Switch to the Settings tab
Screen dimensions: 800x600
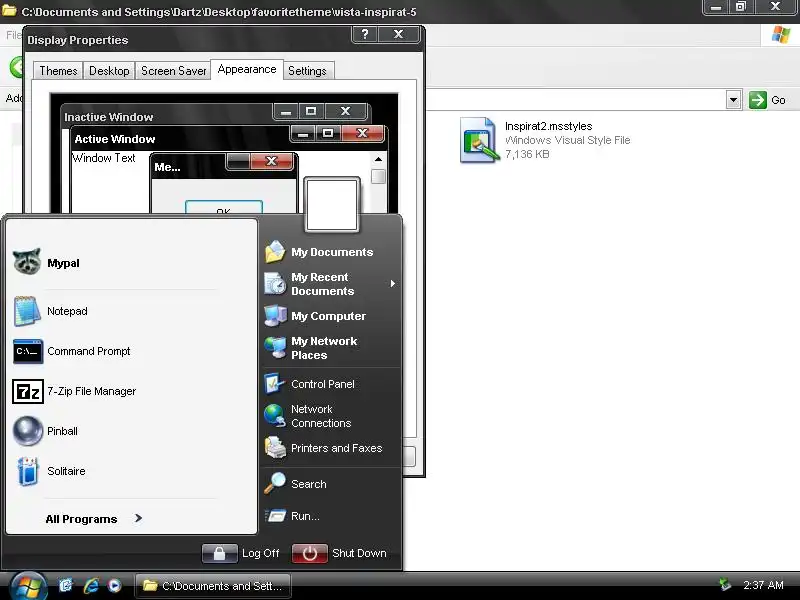pyautogui.click(x=307, y=71)
